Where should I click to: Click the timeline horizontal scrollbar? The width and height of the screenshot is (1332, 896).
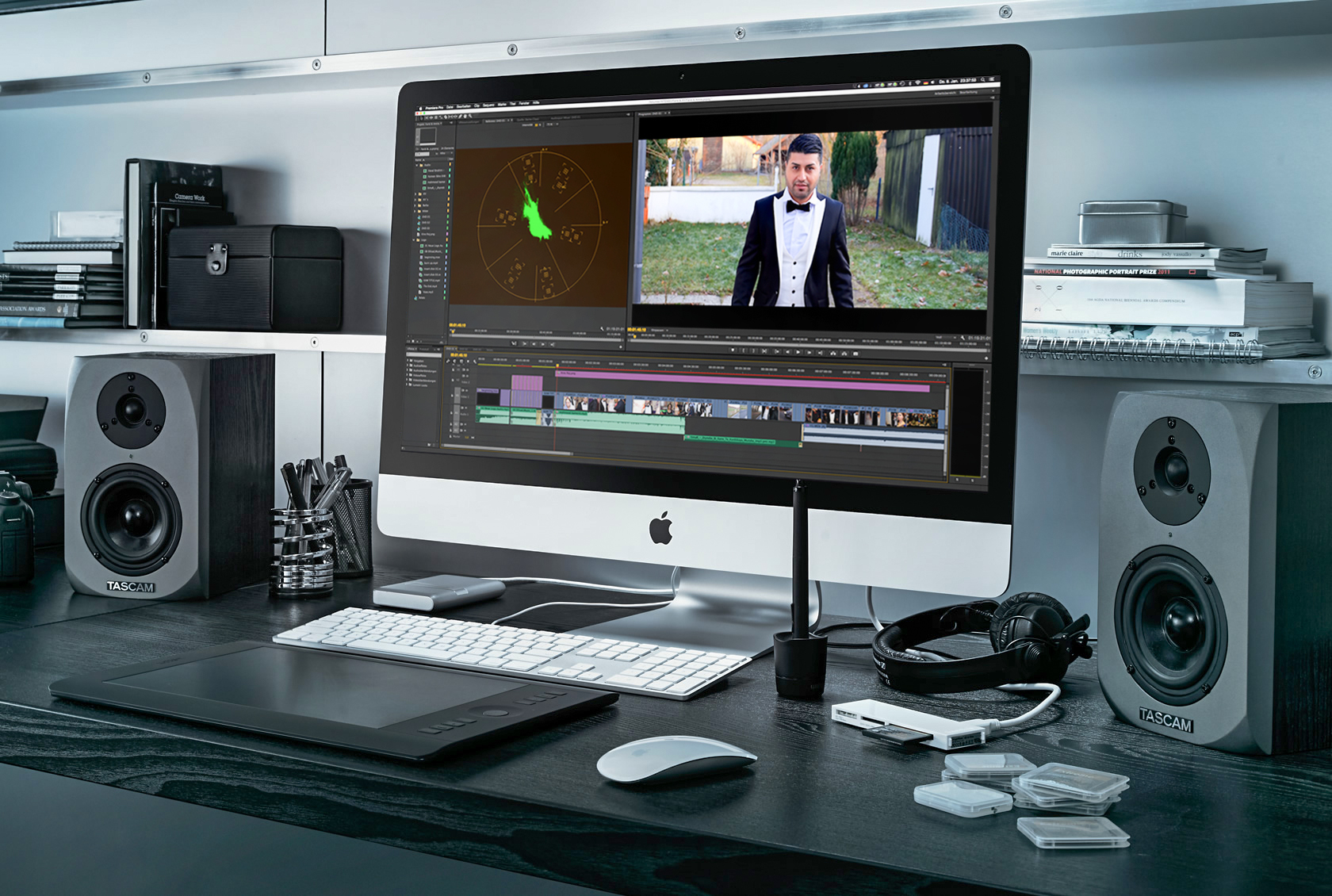[x=507, y=449]
